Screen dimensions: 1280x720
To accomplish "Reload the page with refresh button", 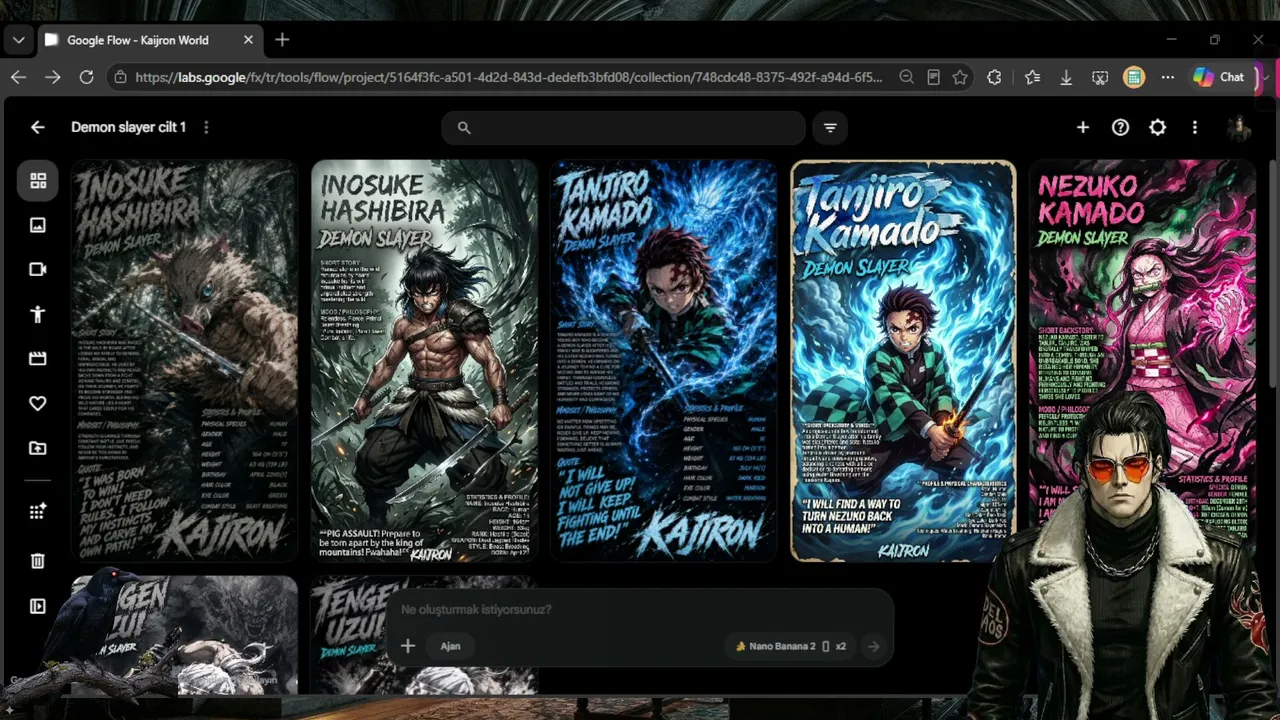I will [x=86, y=77].
